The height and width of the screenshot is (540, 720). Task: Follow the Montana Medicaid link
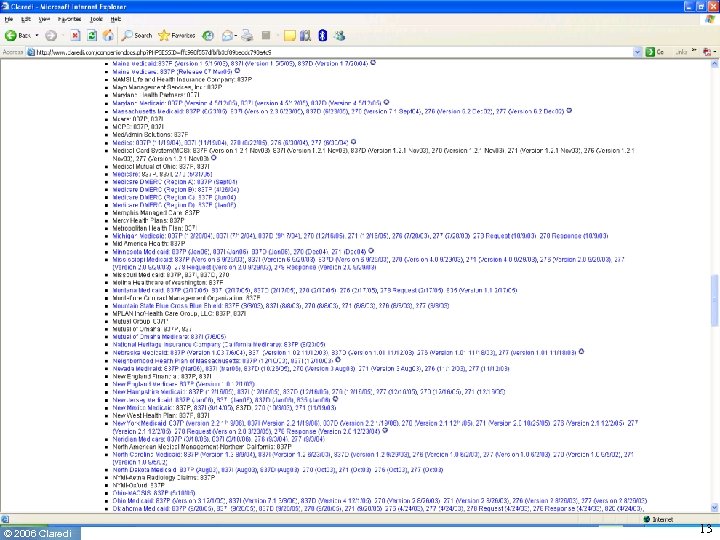[x=315, y=290]
